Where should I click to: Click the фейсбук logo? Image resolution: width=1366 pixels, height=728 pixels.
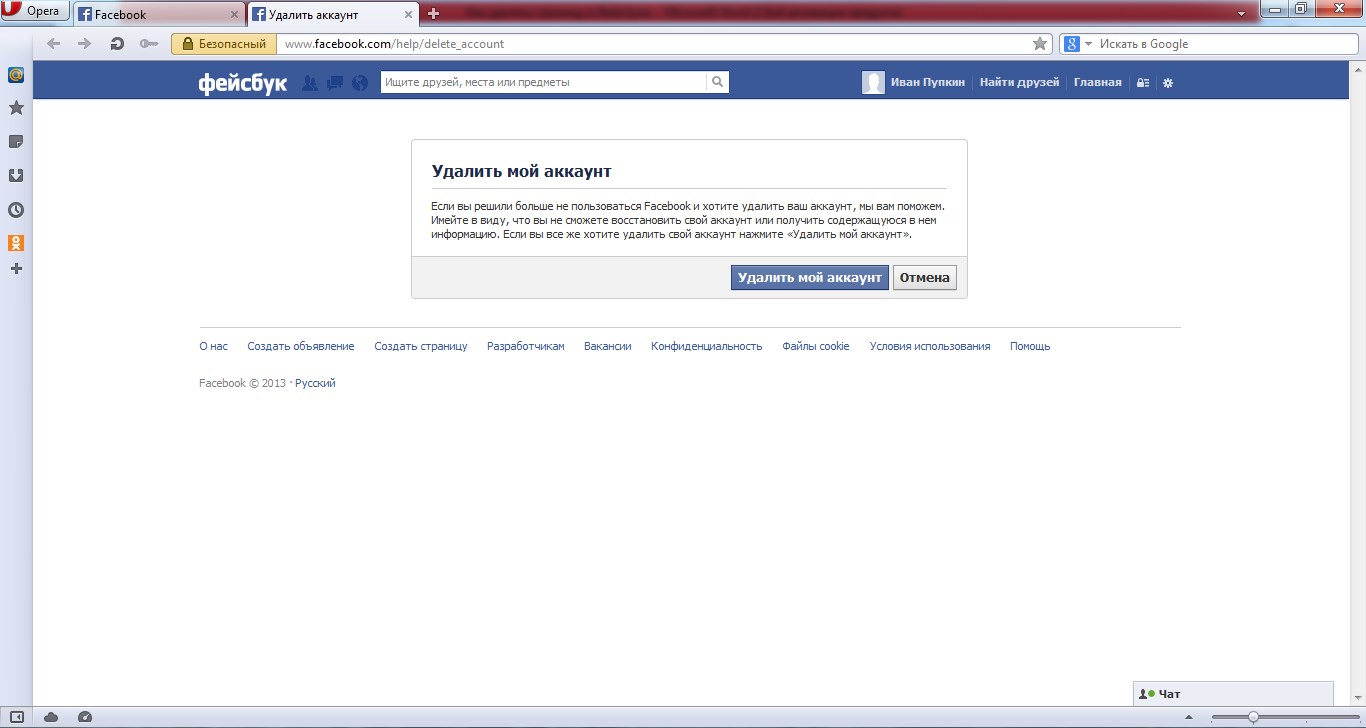click(x=243, y=83)
